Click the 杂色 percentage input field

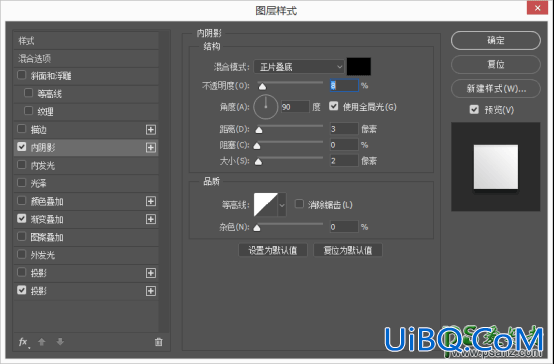tap(344, 227)
